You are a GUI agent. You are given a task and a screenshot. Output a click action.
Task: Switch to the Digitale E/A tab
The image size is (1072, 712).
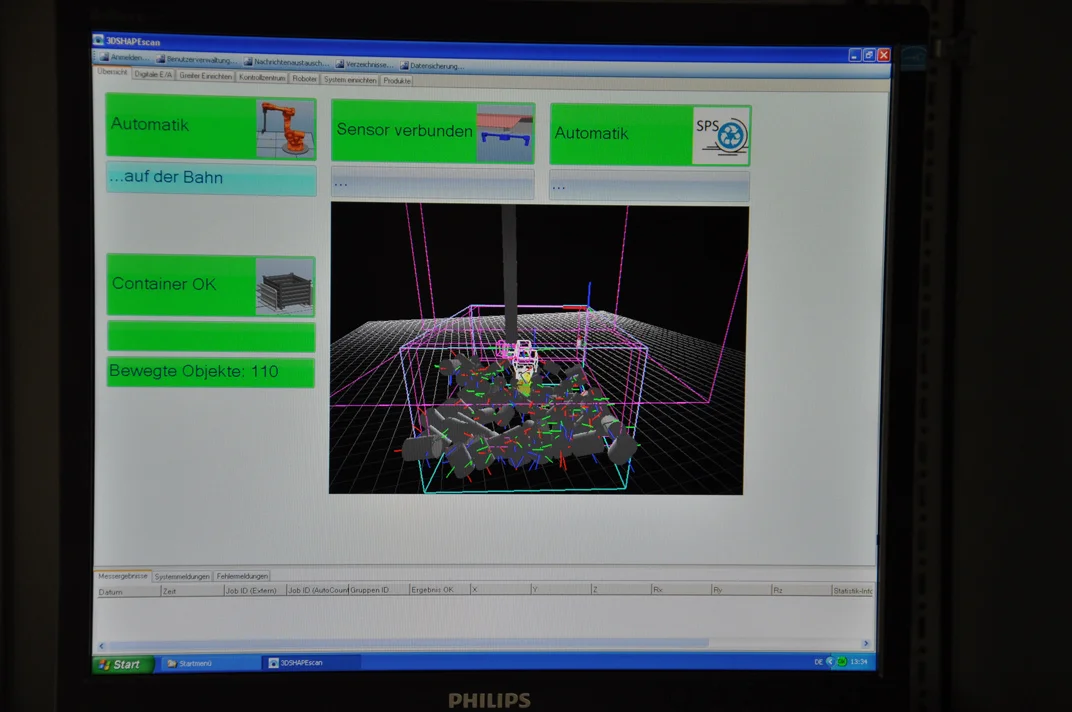pos(153,75)
